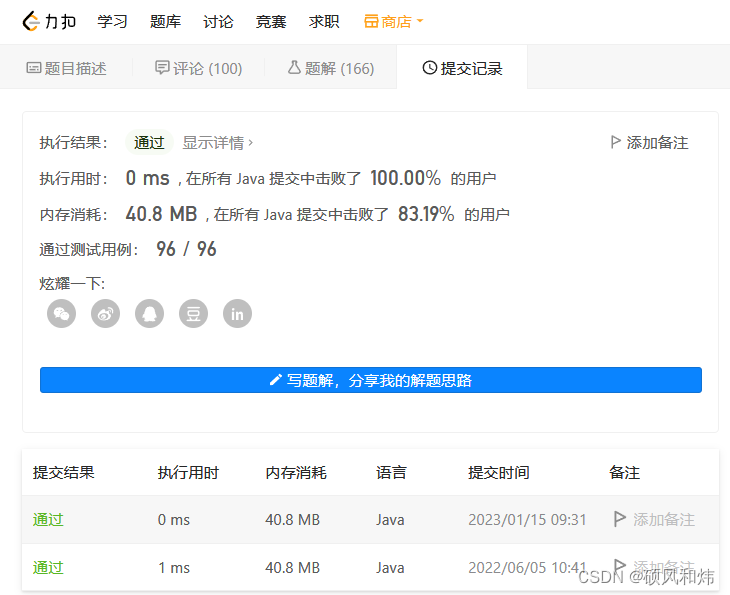The image size is (730, 595).
Task: Open the 通过 submission from 2022/06/05
Action: [48, 568]
